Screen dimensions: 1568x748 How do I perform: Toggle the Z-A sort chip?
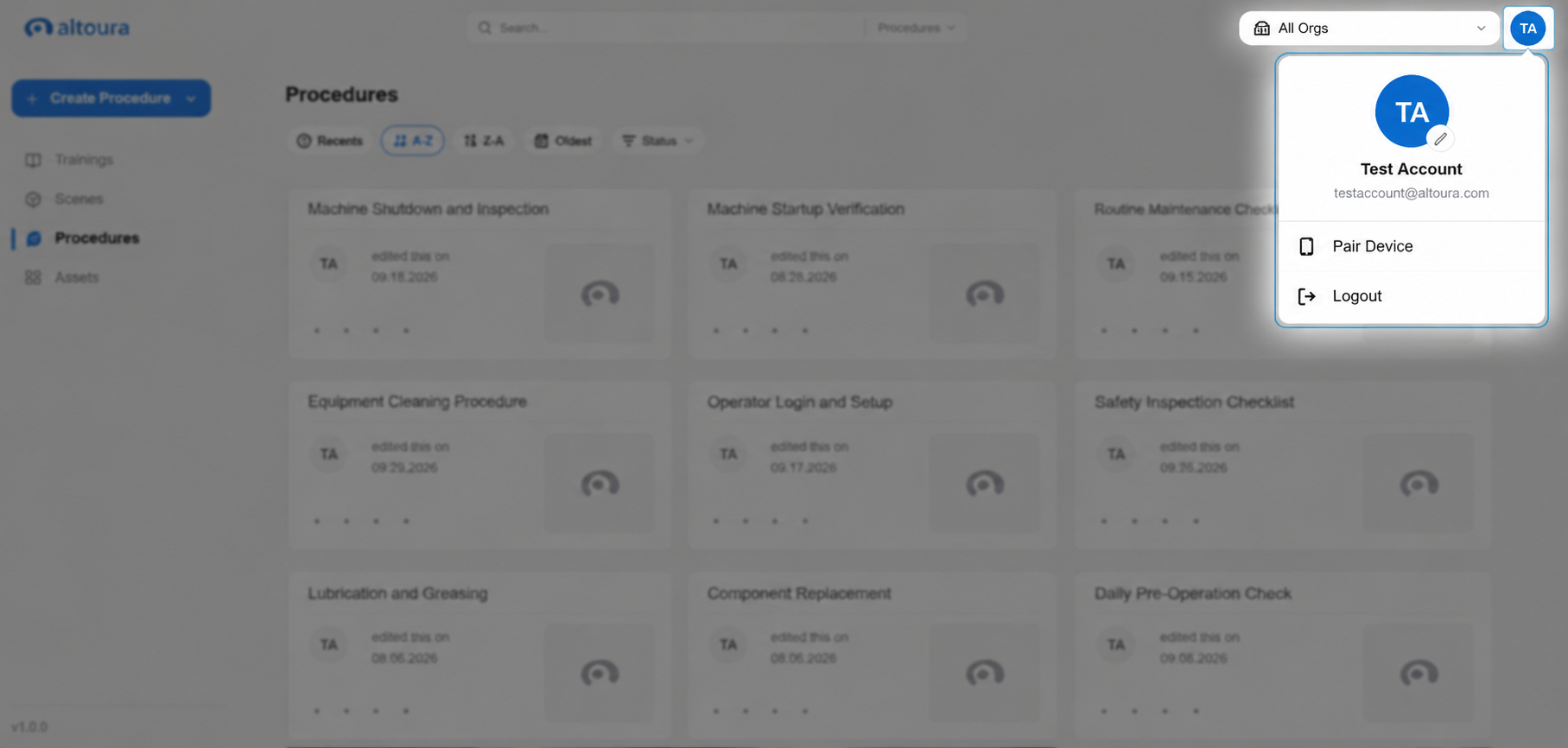(484, 141)
